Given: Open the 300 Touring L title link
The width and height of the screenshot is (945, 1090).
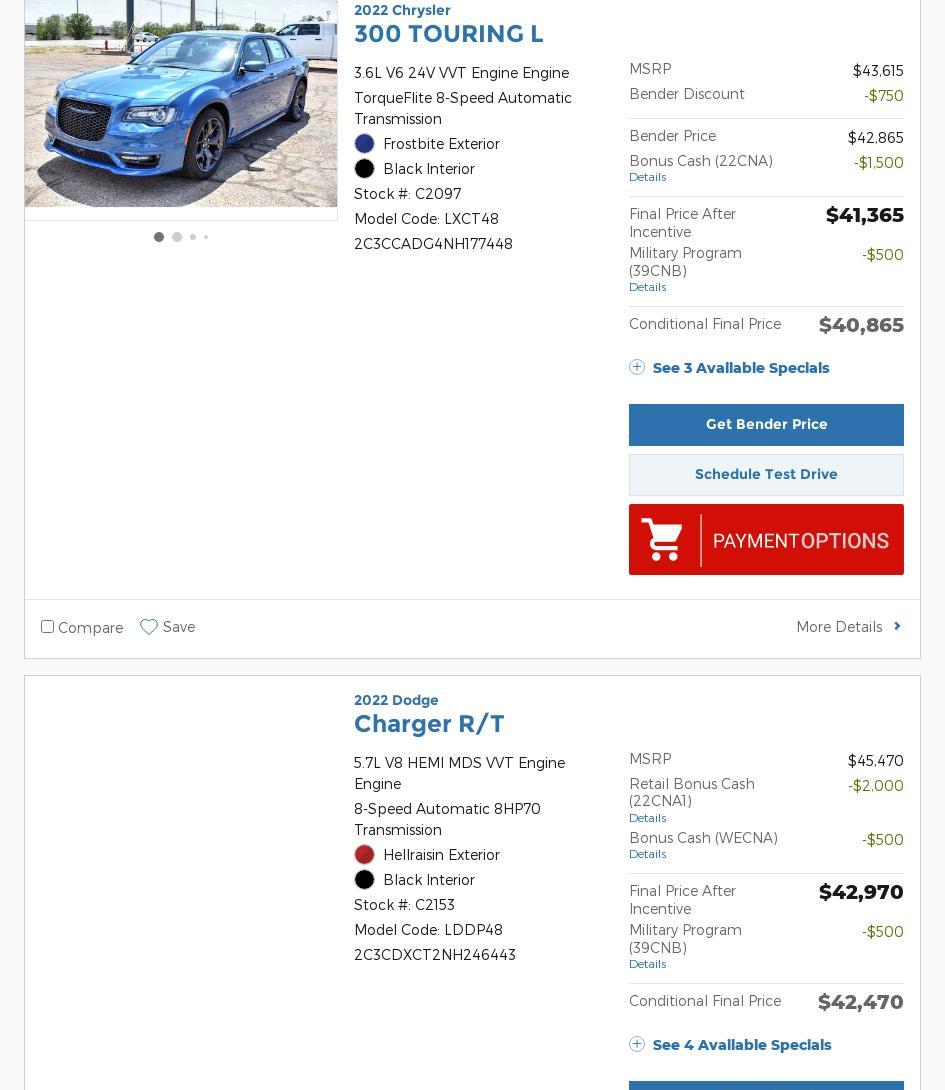Looking at the screenshot, I should pos(449,34).
